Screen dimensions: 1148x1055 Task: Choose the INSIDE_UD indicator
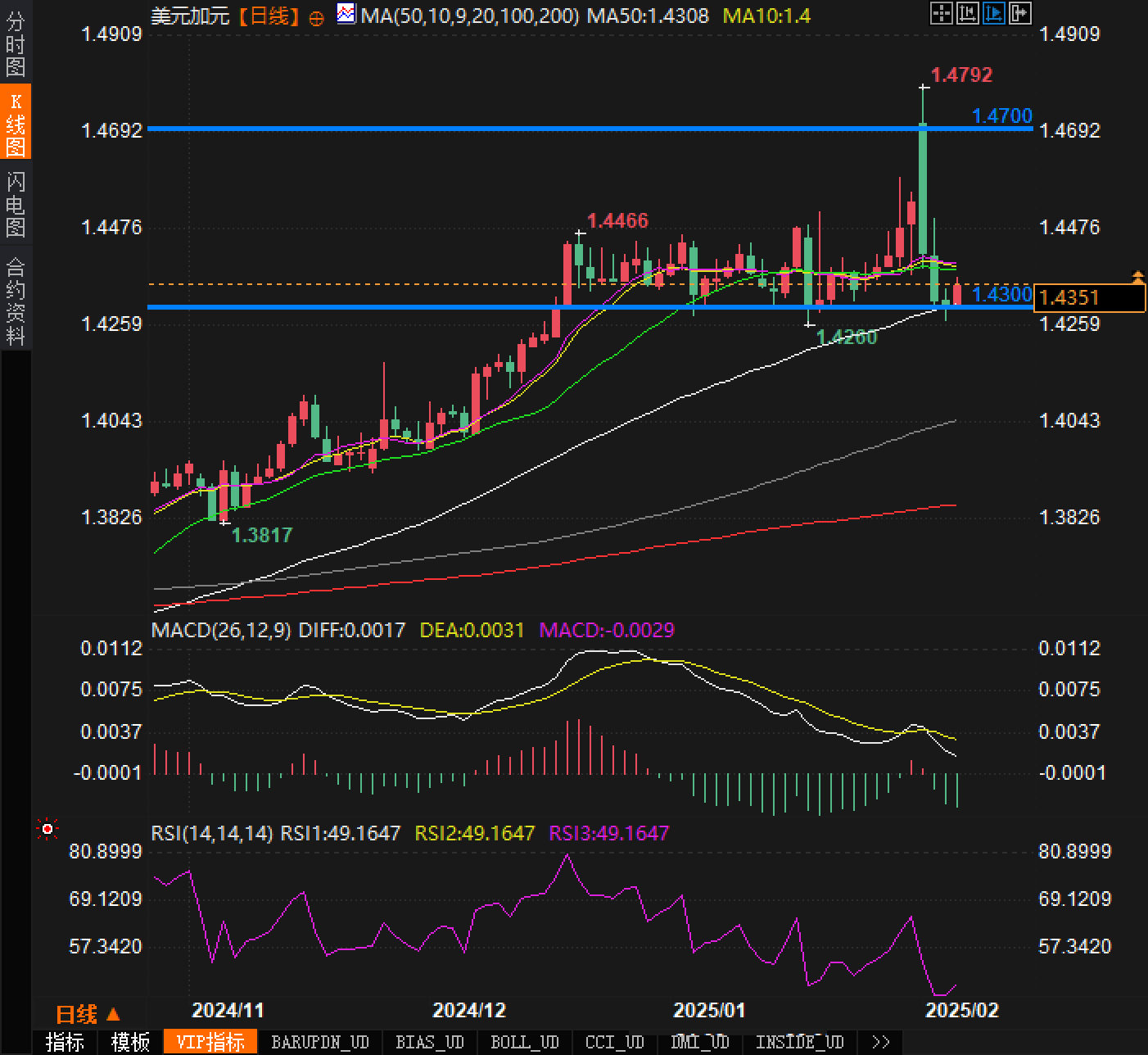pos(799,1042)
